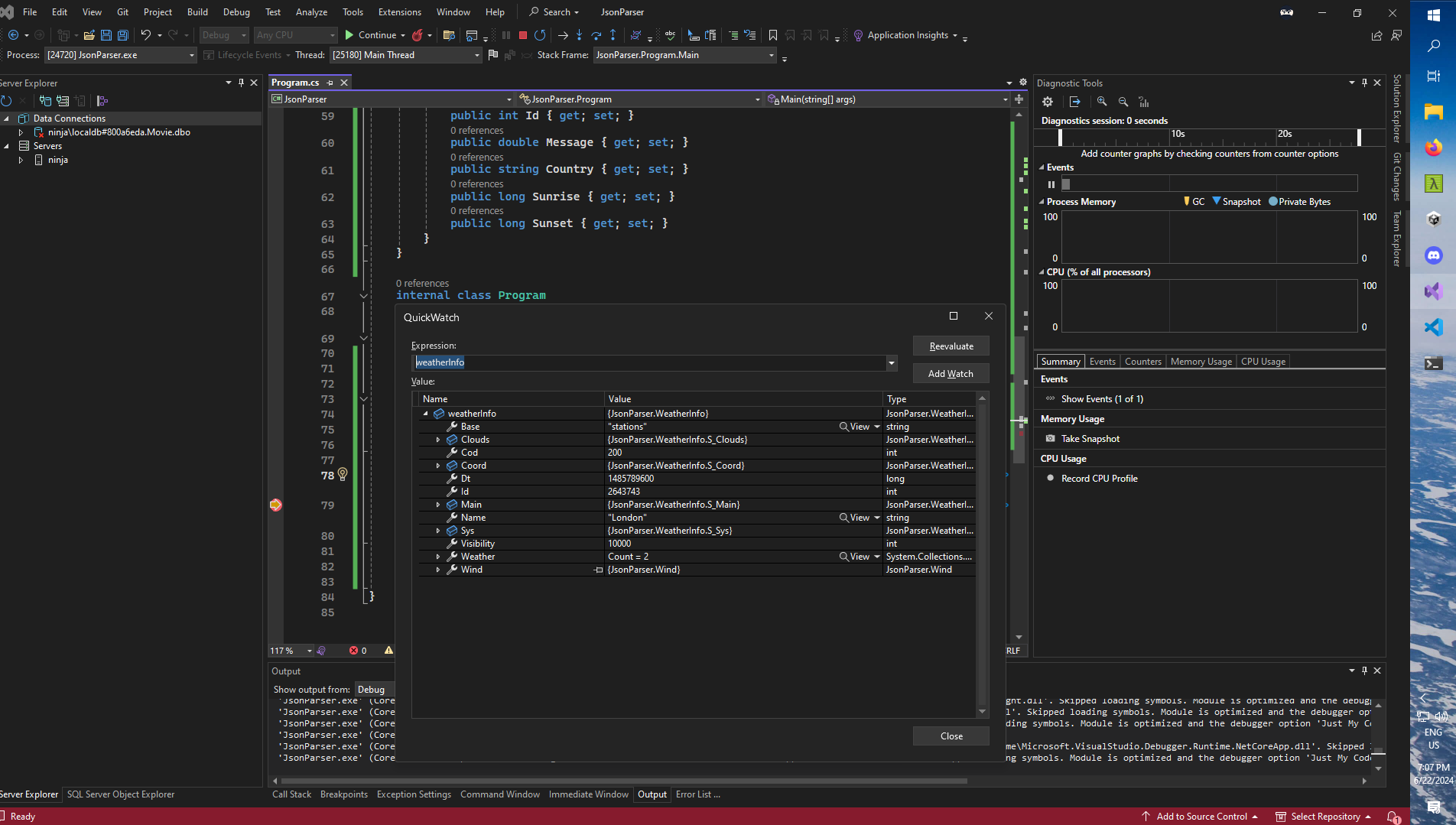Open notifications bell in status bar
Viewport: 1456px width, 825px height.
[x=1393, y=817]
